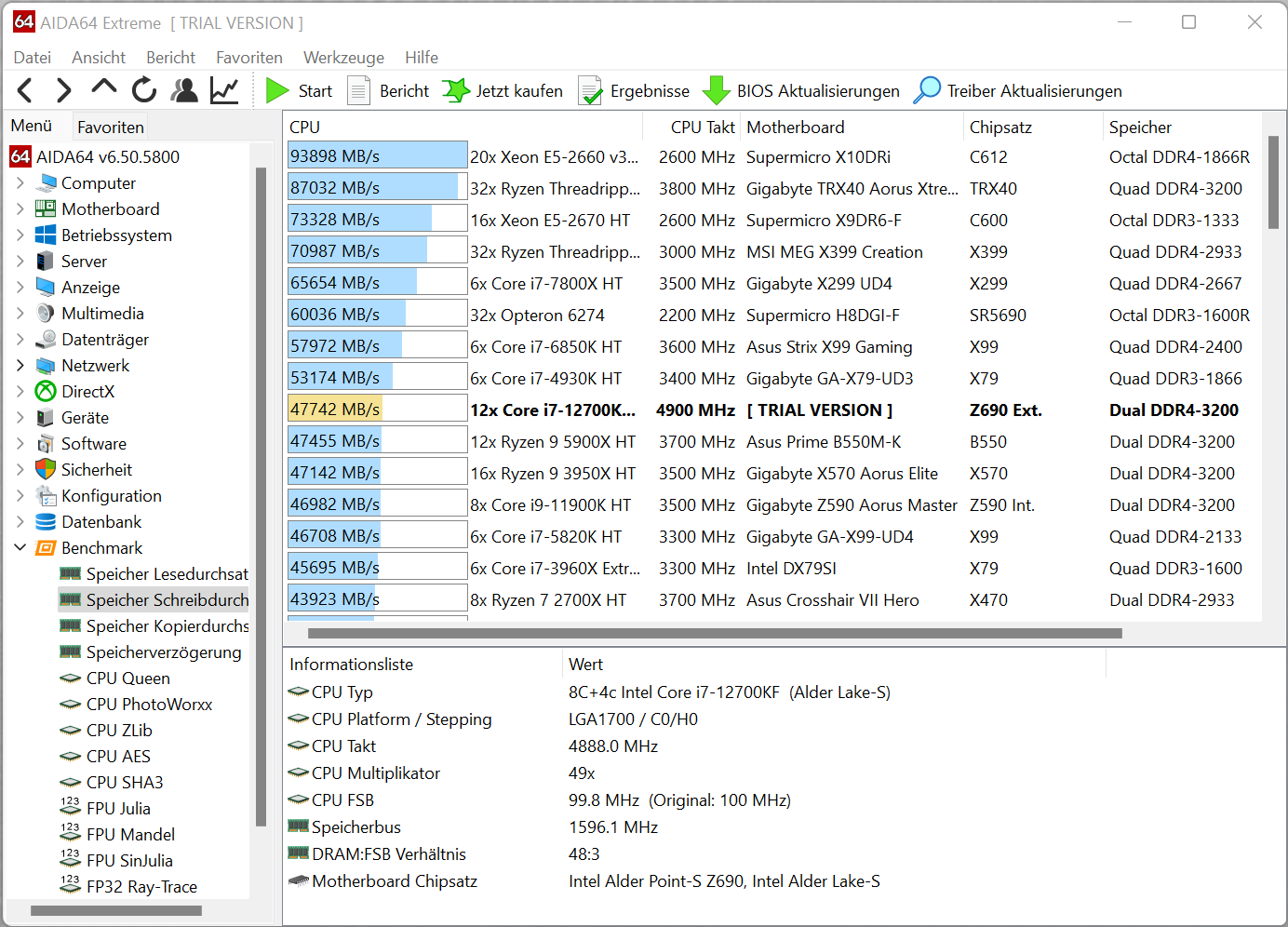Screen dimensions: 1288x927
Task: Open the Bericht menu in the menu bar
Action: pos(171,58)
